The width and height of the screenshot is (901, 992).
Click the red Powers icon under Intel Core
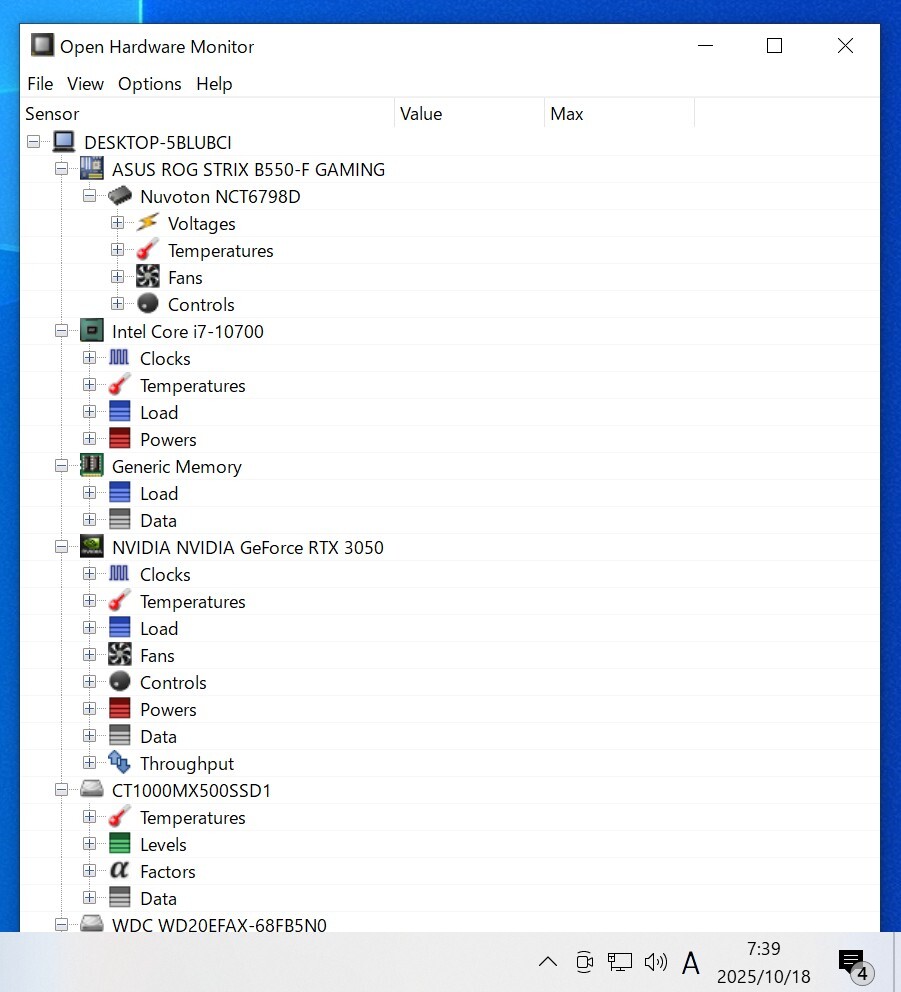pyautogui.click(x=120, y=438)
